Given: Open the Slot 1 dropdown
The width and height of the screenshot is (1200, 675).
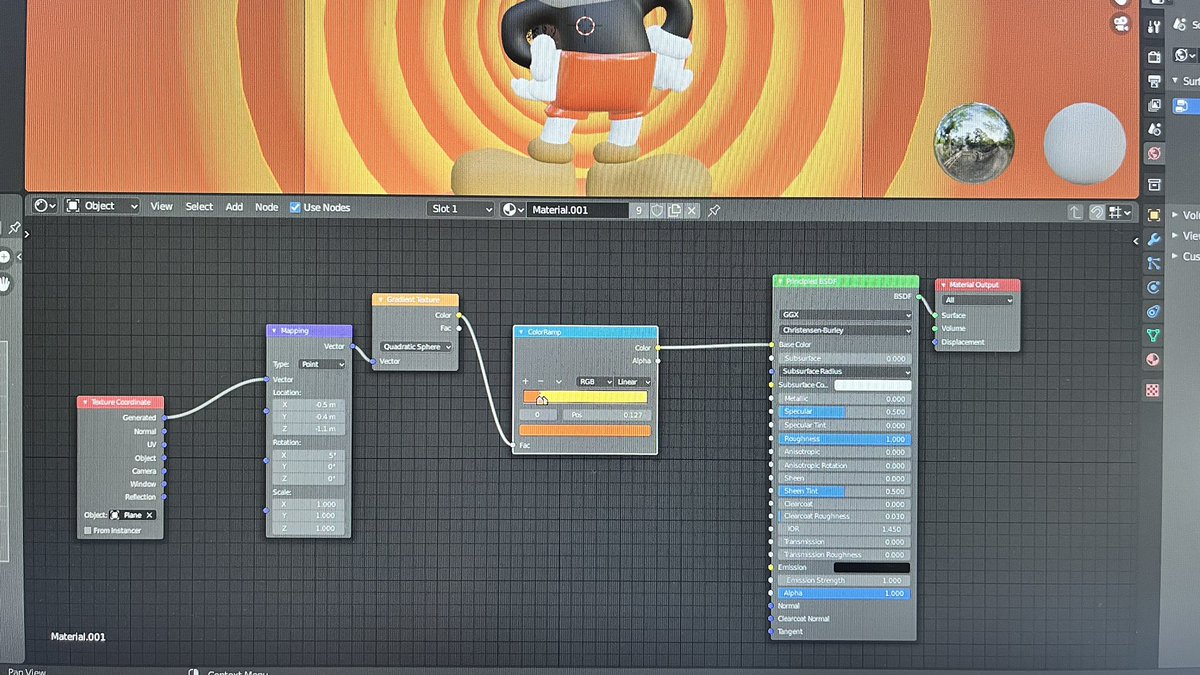Looking at the screenshot, I should coord(461,209).
